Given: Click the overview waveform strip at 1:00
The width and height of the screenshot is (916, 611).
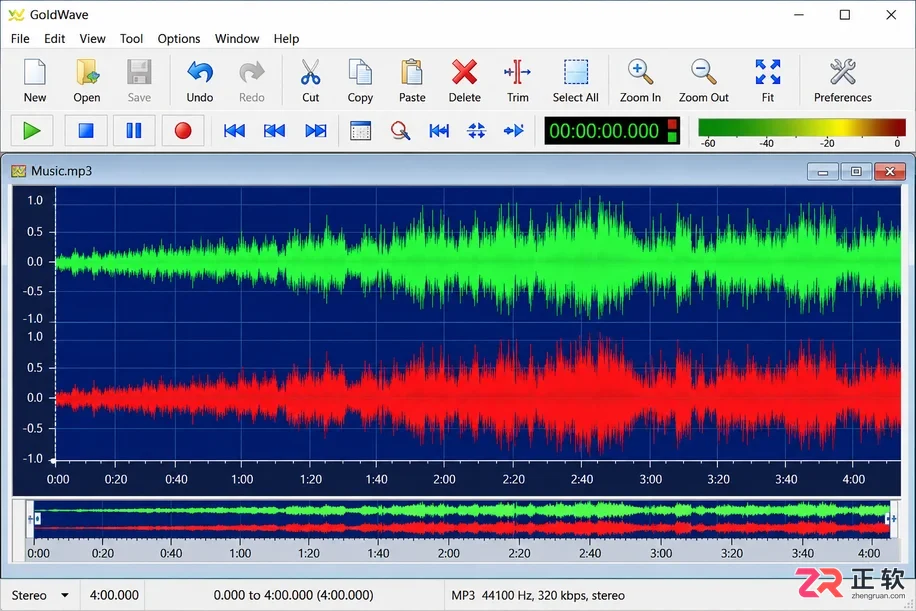Looking at the screenshot, I should coord(240,519).
